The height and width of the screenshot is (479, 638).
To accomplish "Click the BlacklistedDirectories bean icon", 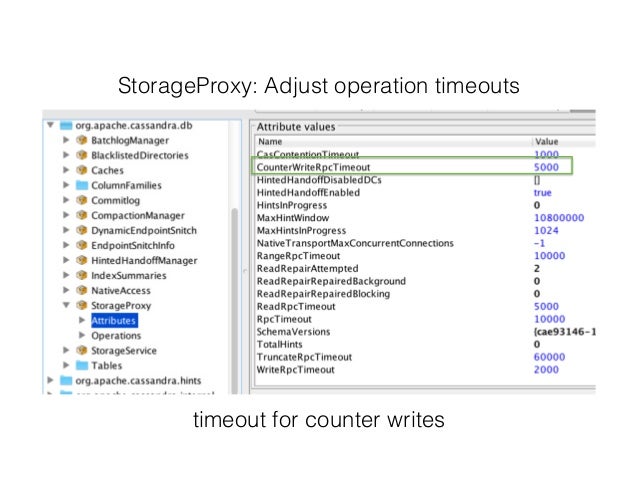I will pyautogui.click(x=82, y=155).
